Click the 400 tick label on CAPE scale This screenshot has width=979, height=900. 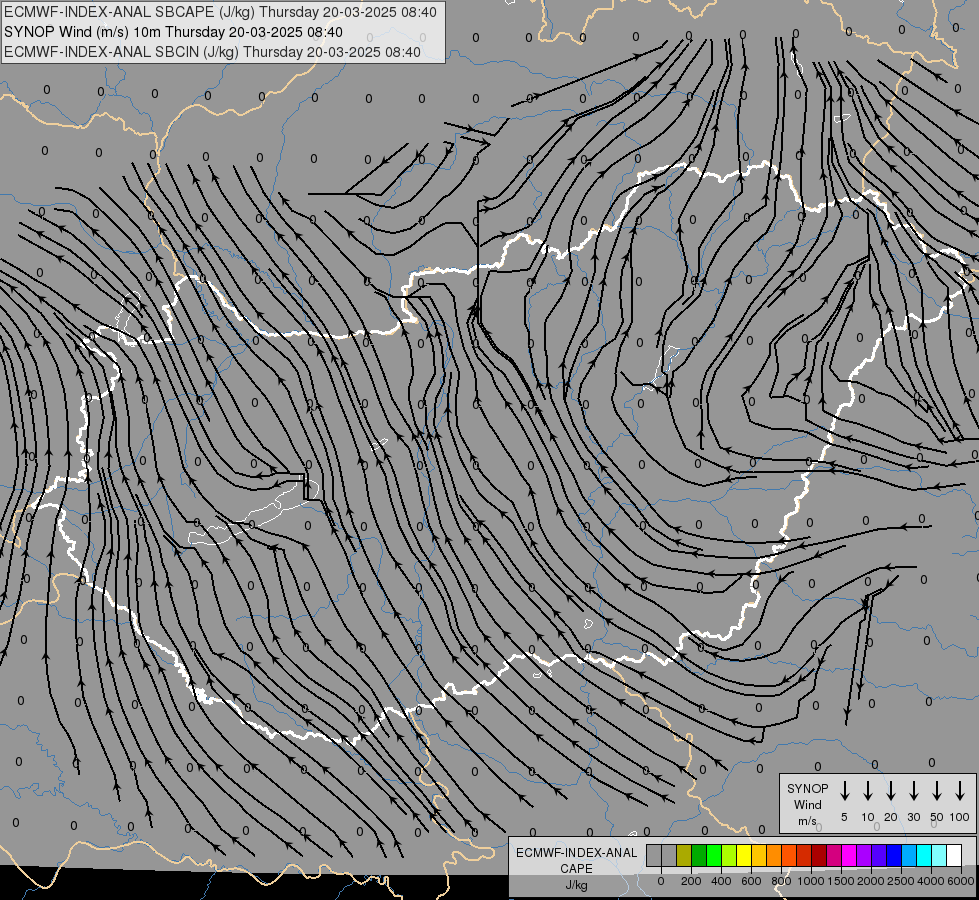[721, 881]
